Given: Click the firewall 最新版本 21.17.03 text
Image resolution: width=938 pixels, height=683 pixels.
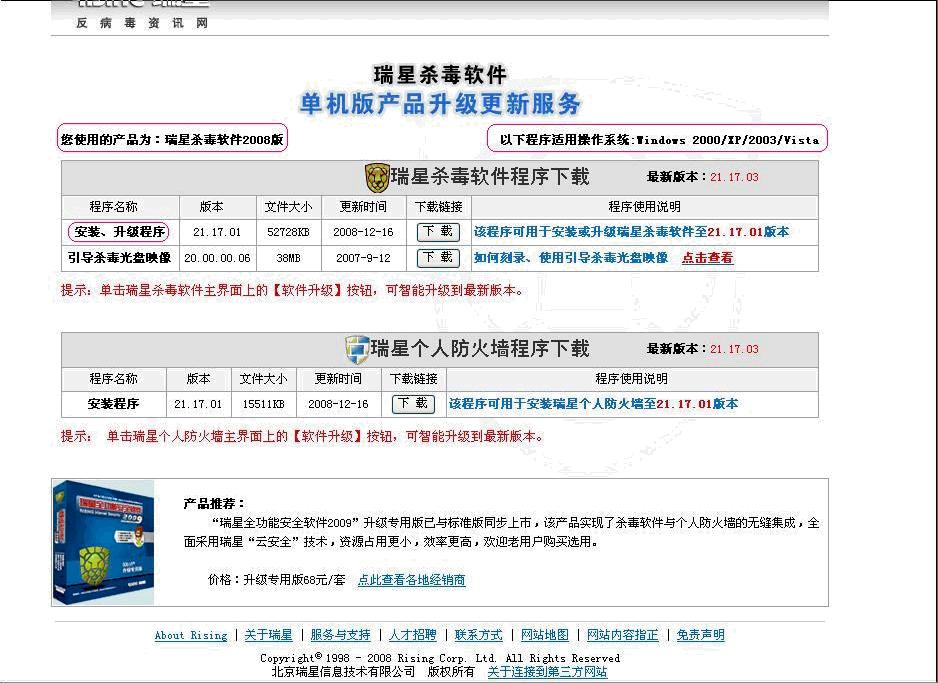Looking at the screenshot, I should tap(702, 349).
